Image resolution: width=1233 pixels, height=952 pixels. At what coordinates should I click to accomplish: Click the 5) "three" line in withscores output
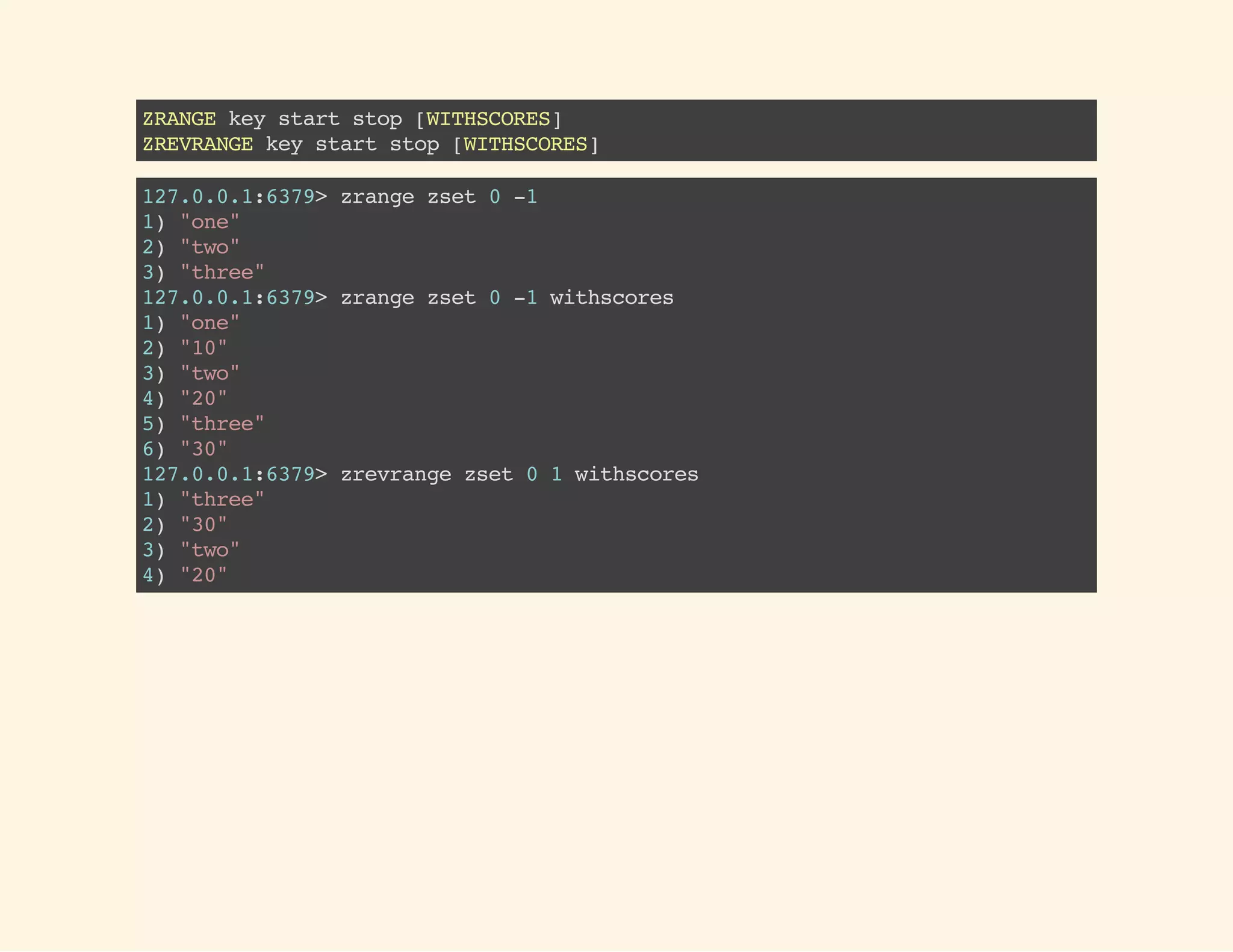[x=203, y=424]
